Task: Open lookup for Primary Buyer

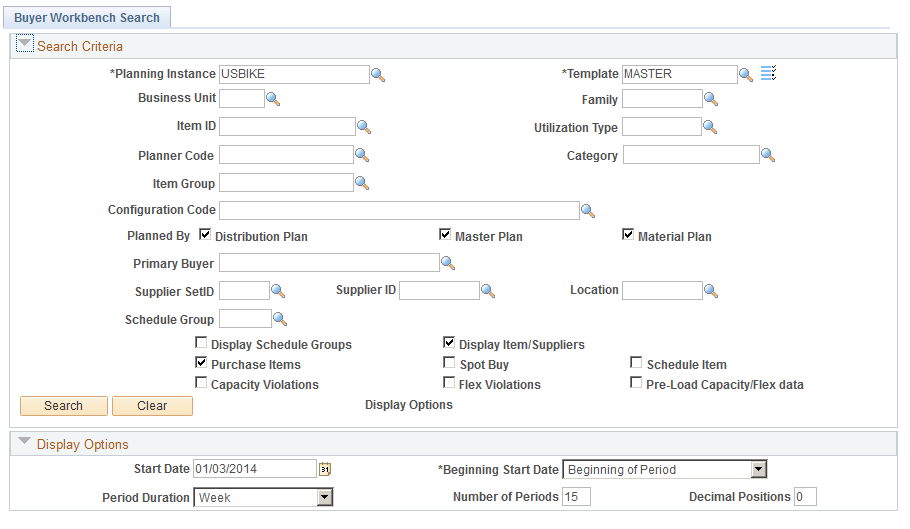Action: 447,263
